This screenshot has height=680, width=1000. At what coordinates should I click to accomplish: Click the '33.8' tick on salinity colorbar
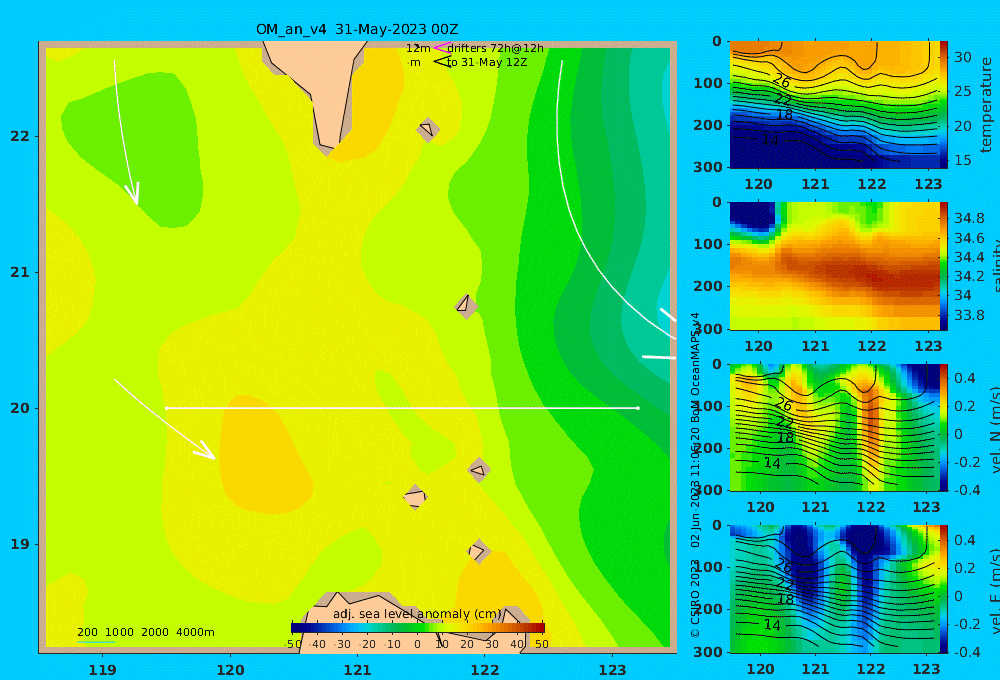(969, 315)
